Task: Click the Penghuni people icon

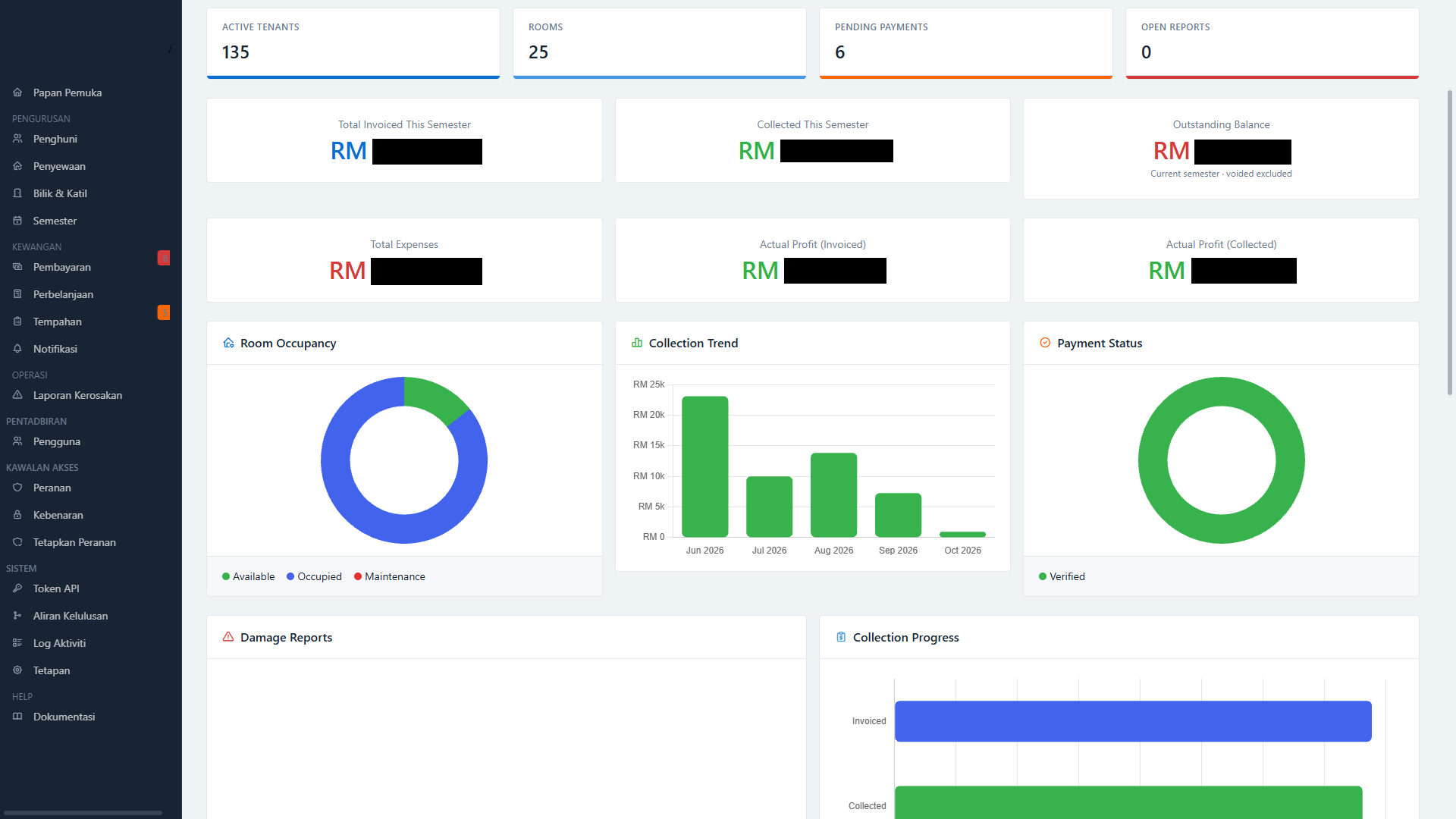Action: 17,139
